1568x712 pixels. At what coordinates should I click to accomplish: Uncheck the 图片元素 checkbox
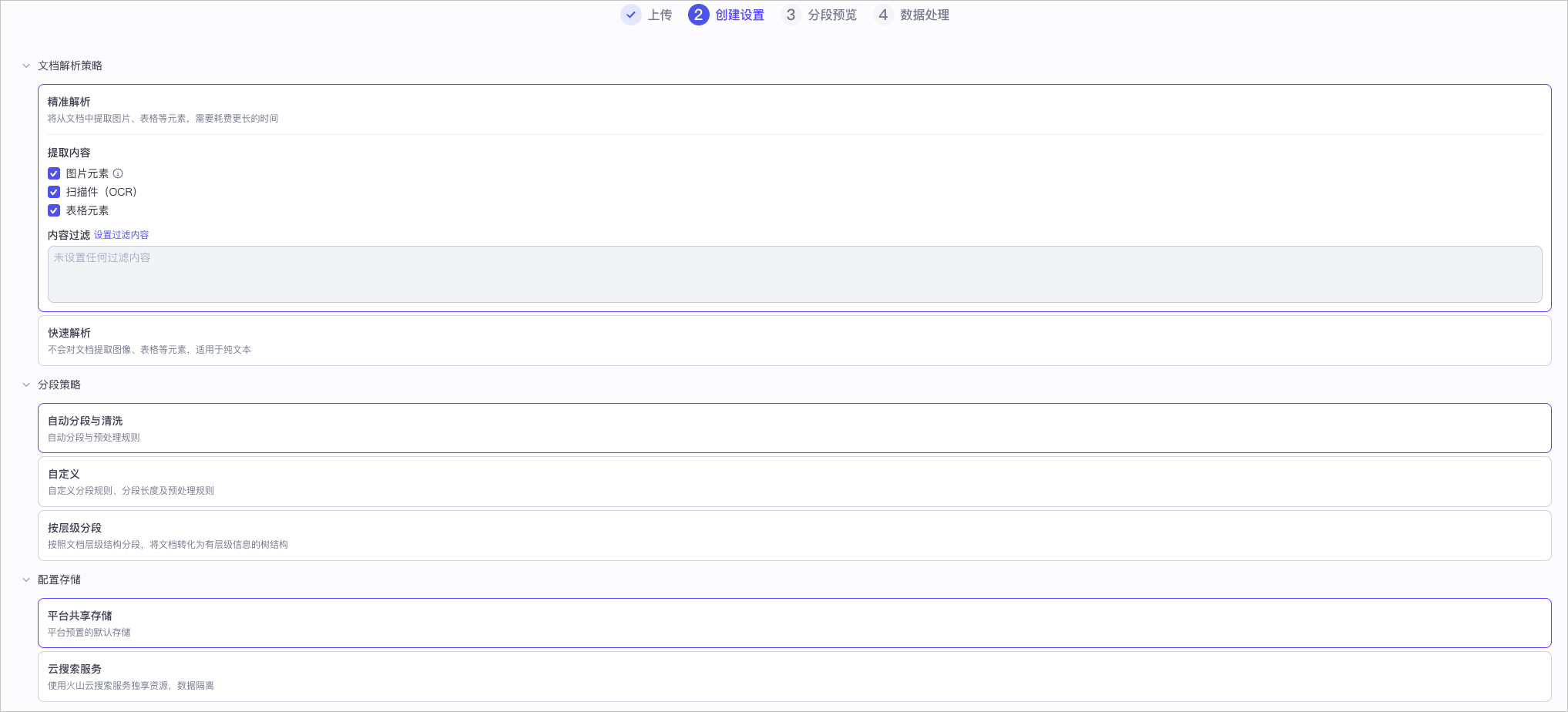coord(54,173)
